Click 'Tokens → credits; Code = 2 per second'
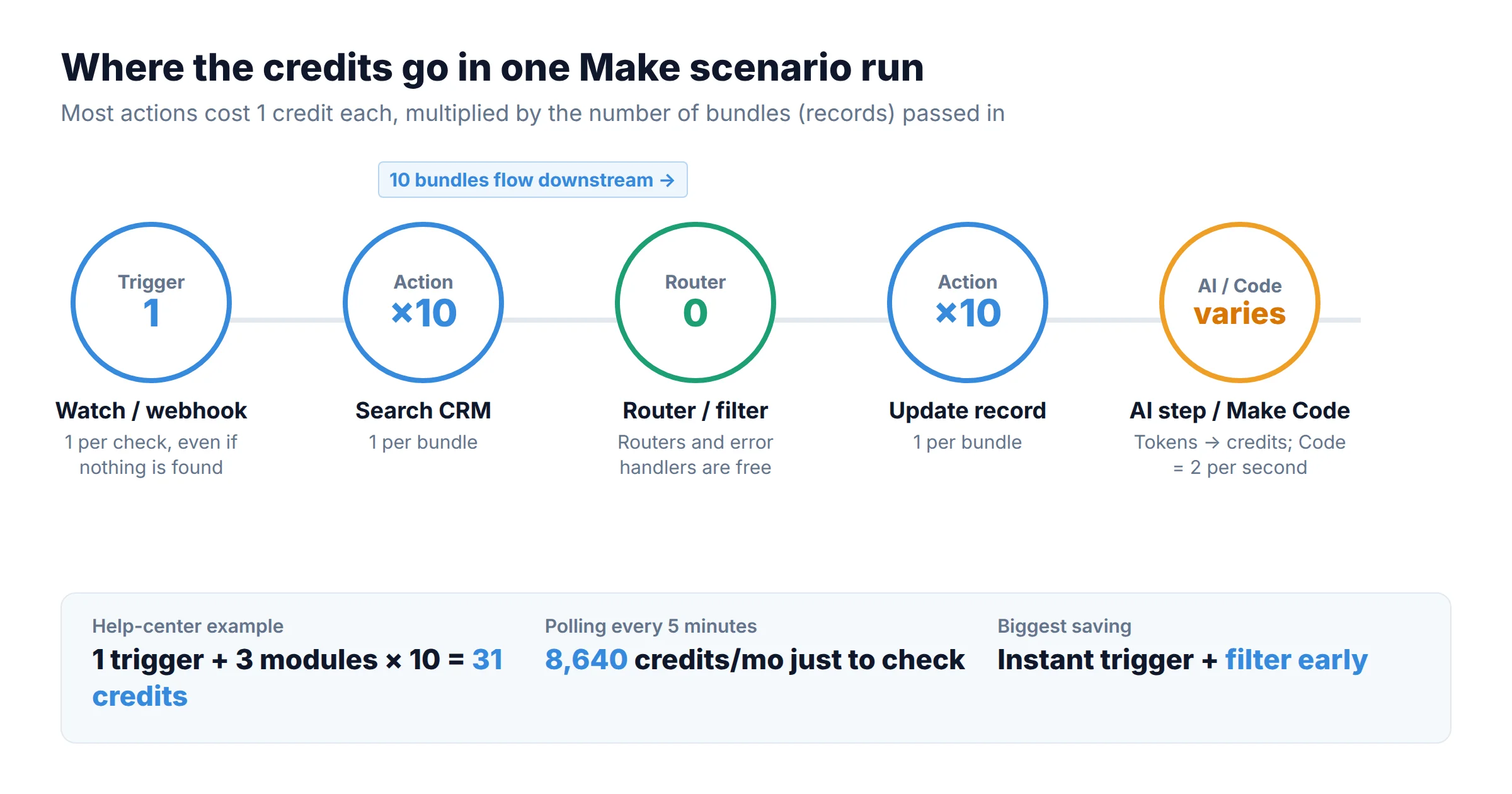 point(1240,454)
